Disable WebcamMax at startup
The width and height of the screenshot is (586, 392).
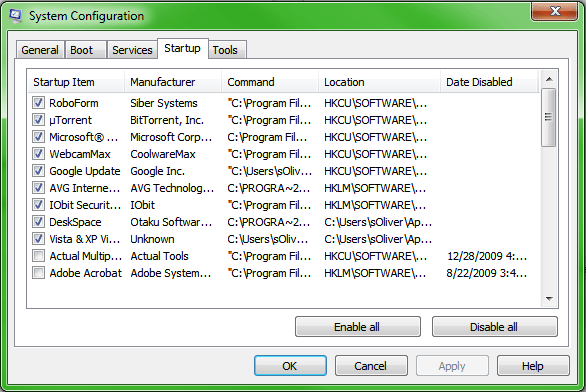pos(38,154)
